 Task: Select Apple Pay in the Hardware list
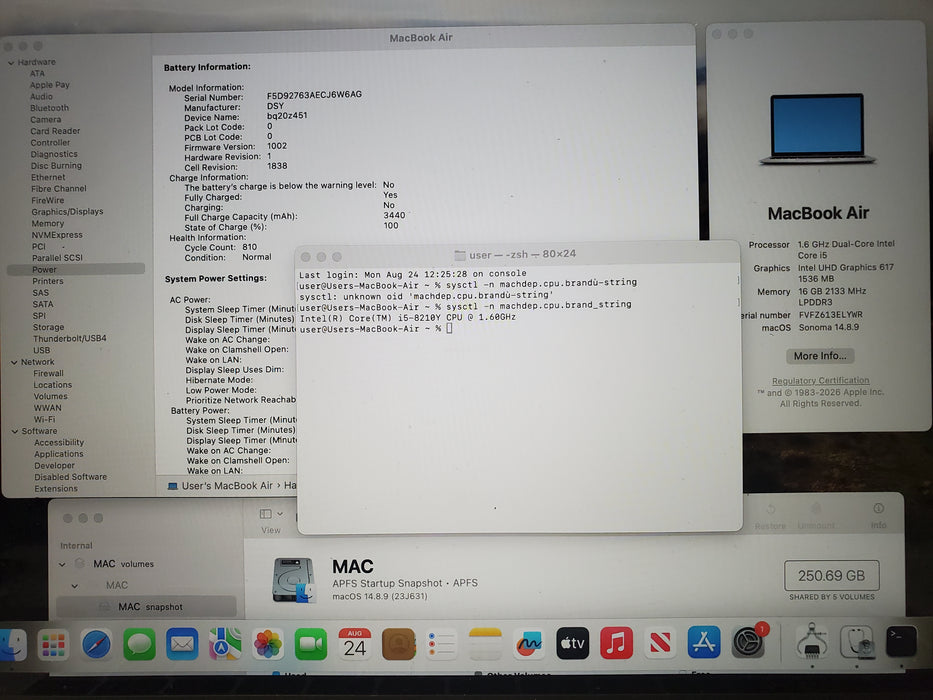pyautogui.click(x=50, y=85)
